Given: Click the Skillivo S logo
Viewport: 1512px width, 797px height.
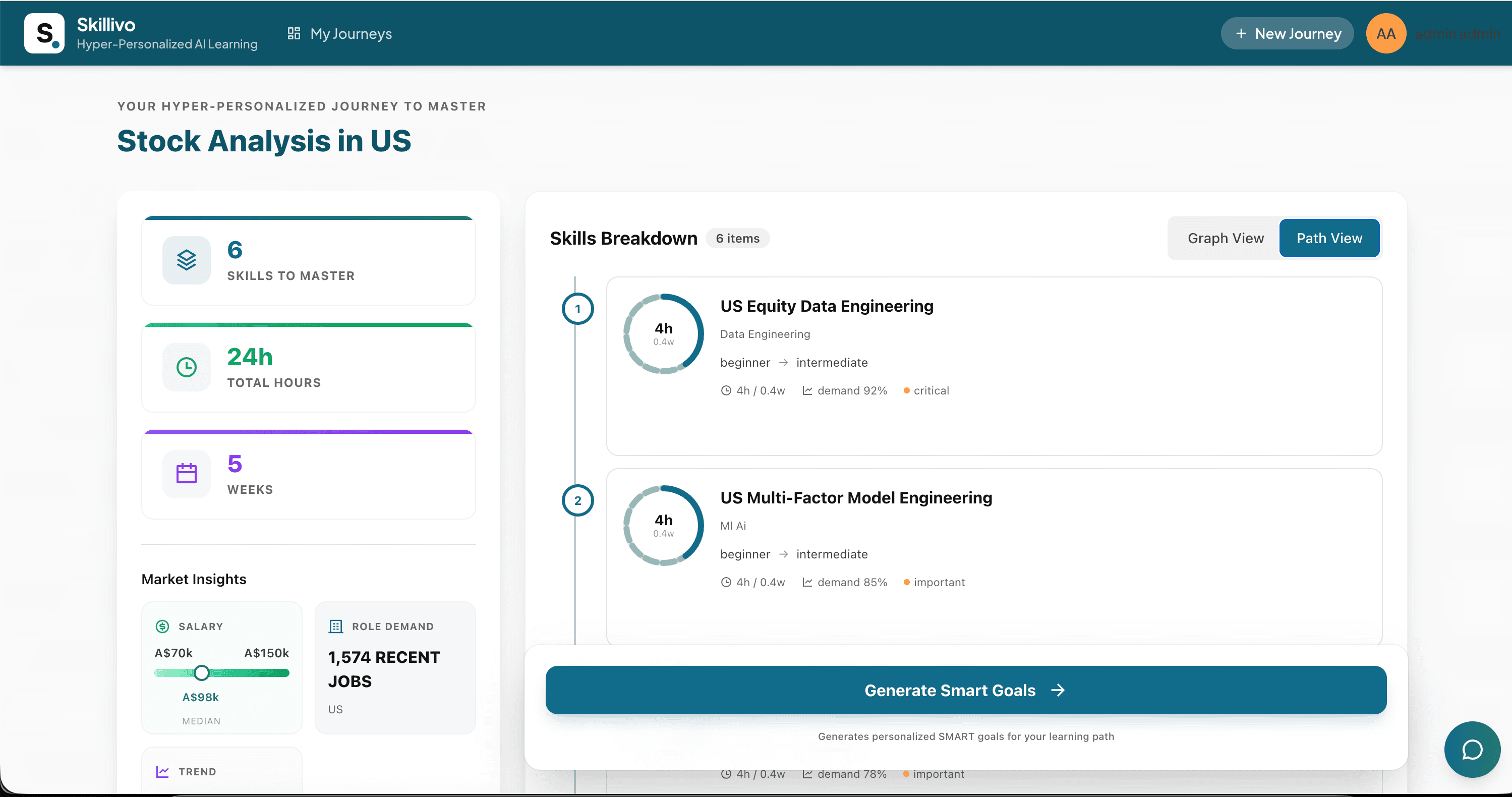Looking at the screenshot, I should click(x=44, y=33).
